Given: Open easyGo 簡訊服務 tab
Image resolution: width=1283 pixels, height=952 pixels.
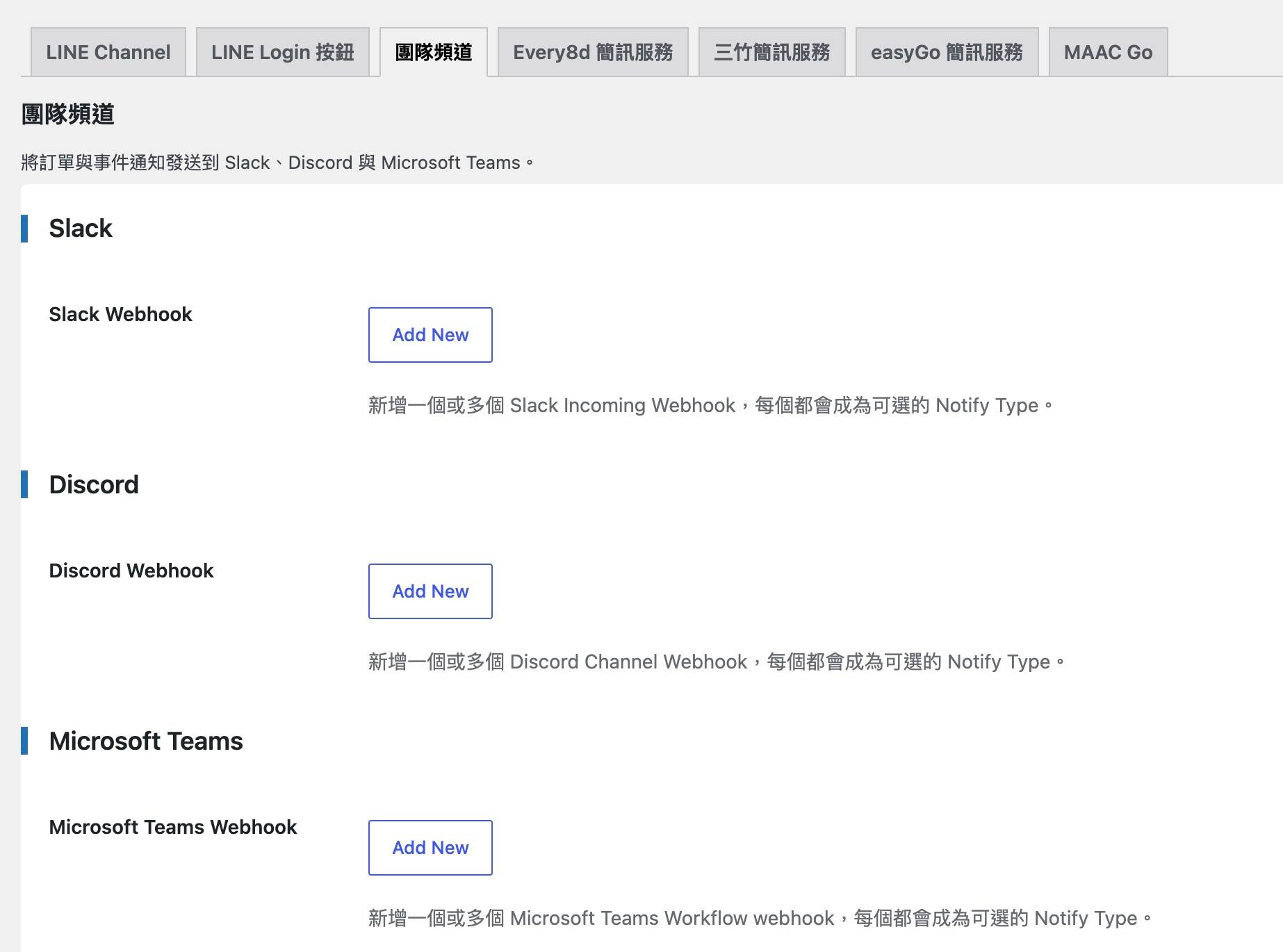Looking at the screenshot, I should [x=947, y=52].
